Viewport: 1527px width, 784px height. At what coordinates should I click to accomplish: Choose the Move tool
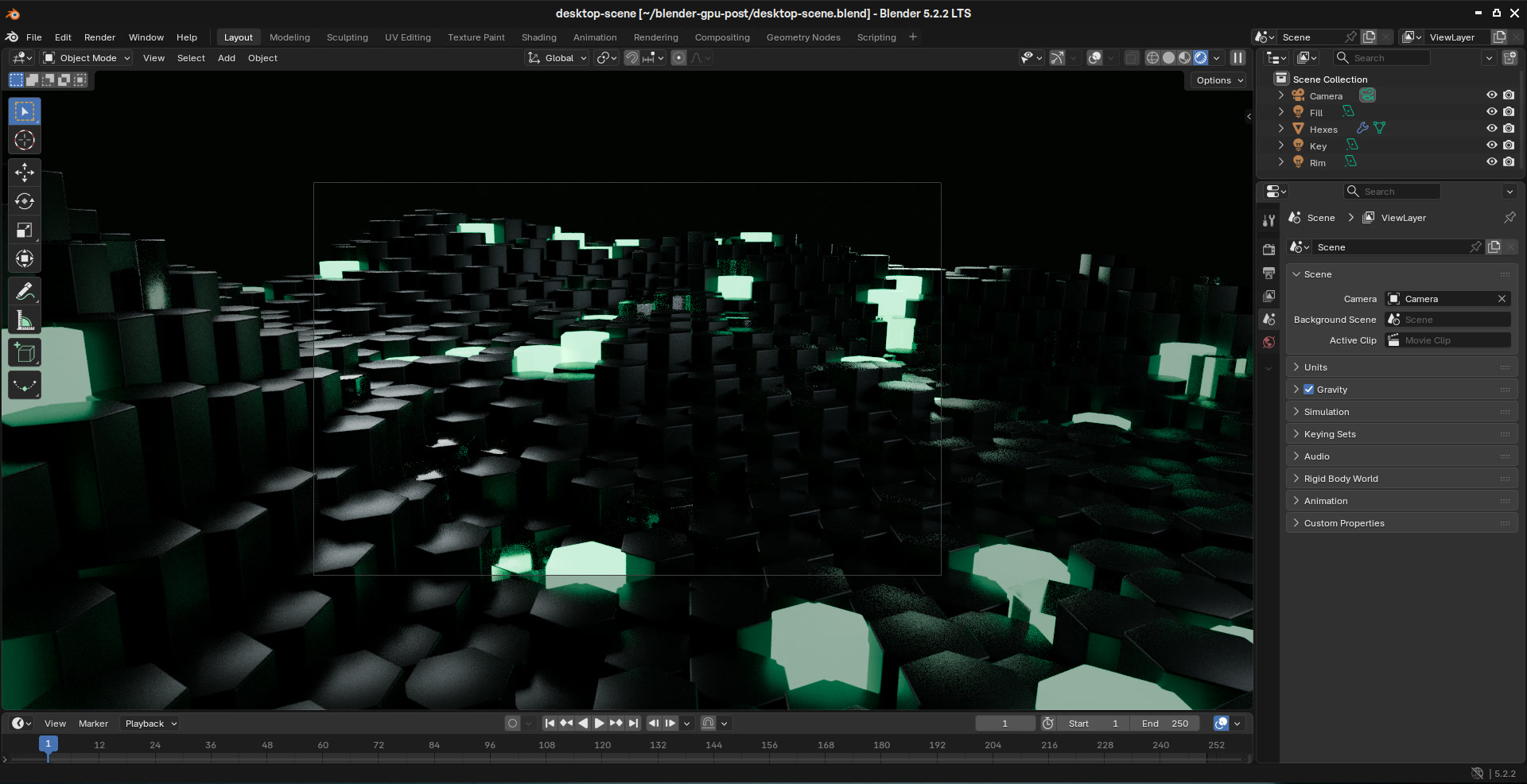[25, 173]
